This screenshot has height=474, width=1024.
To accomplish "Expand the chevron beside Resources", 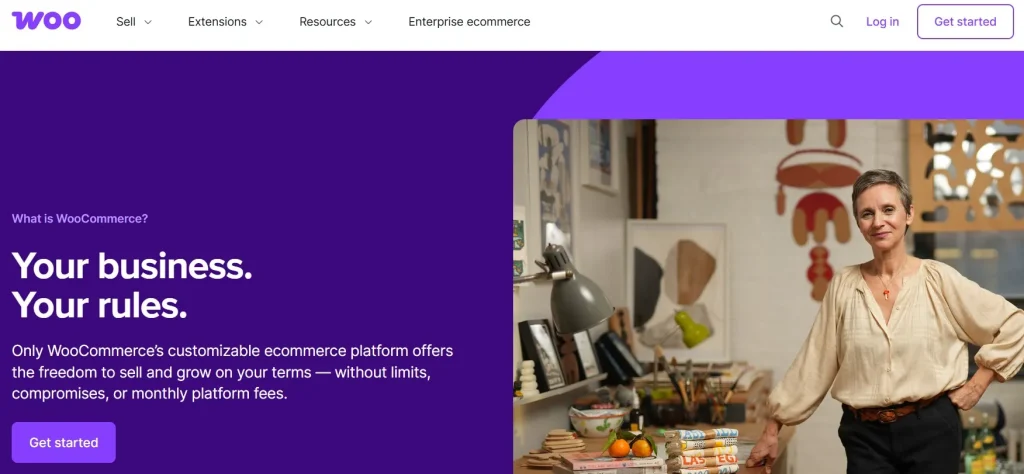I will coord(368,22).
